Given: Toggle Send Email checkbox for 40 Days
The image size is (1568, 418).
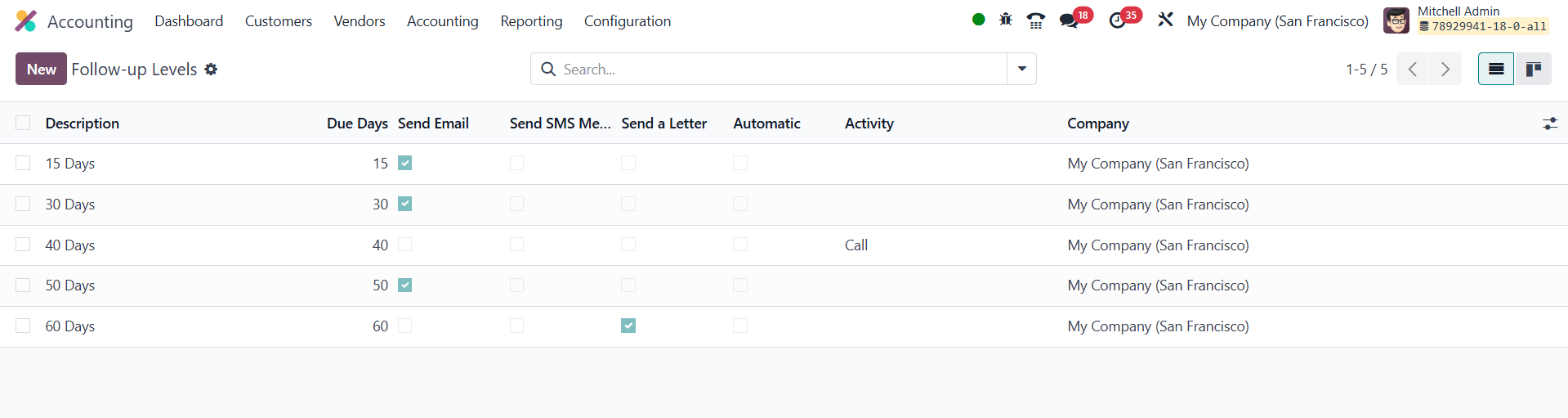Looking at the screenshot, I should 405,245.
